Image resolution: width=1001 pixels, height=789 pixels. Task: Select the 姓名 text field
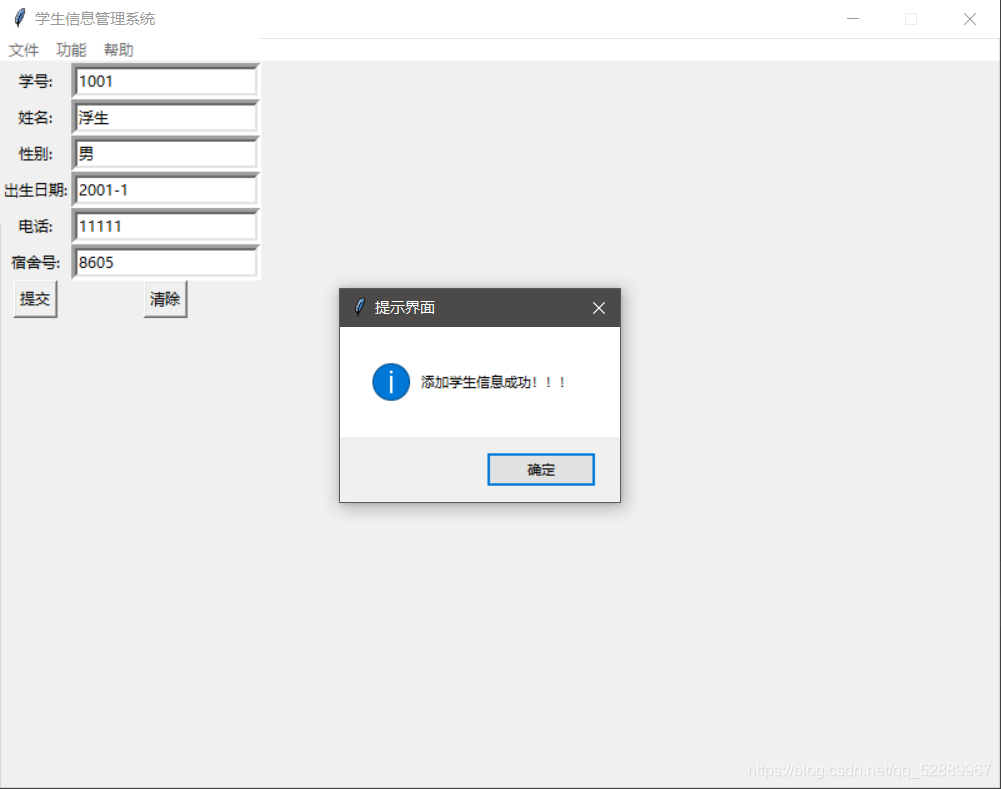164,117
